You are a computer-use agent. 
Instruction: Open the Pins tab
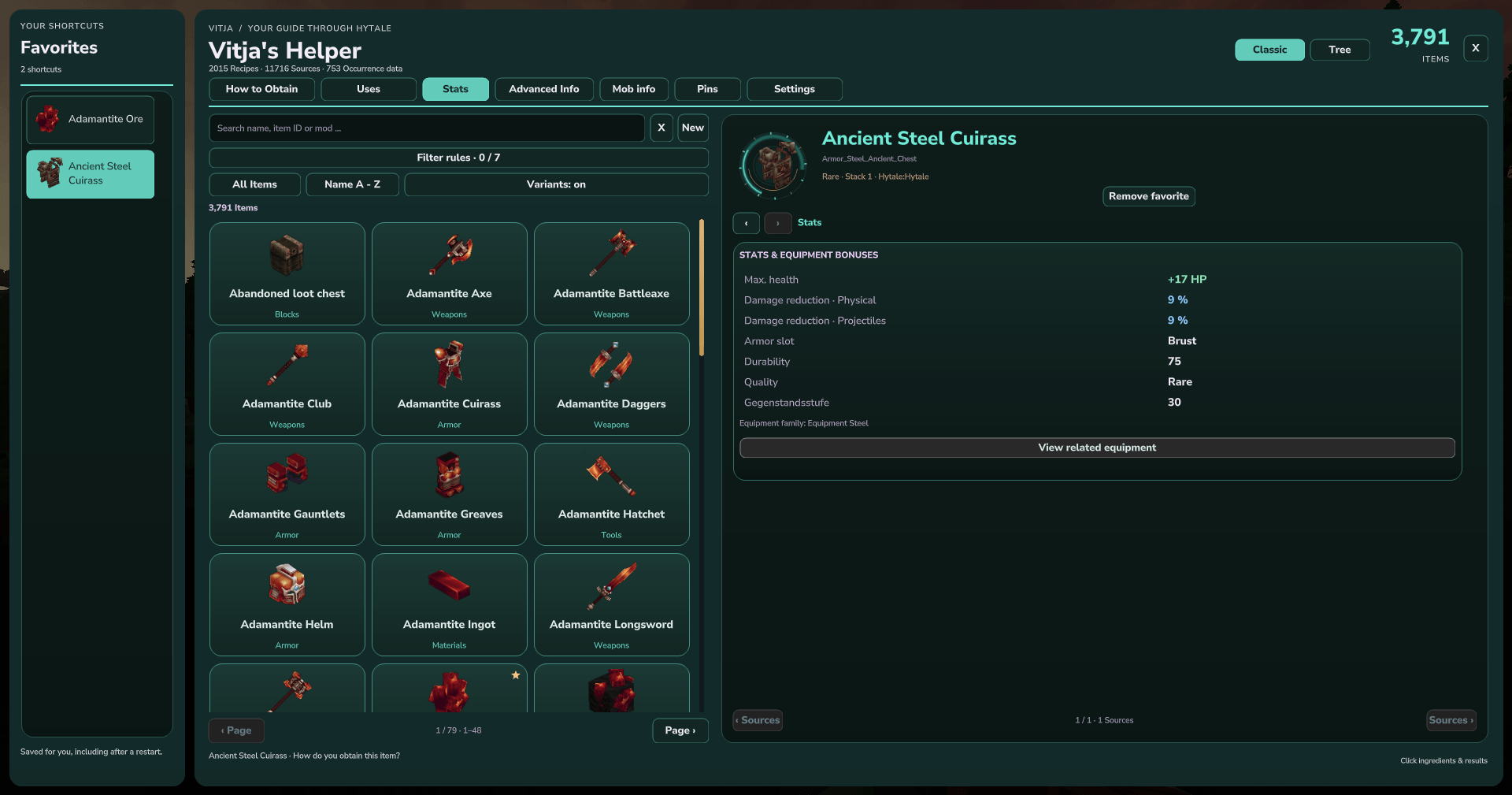point(707,89)
